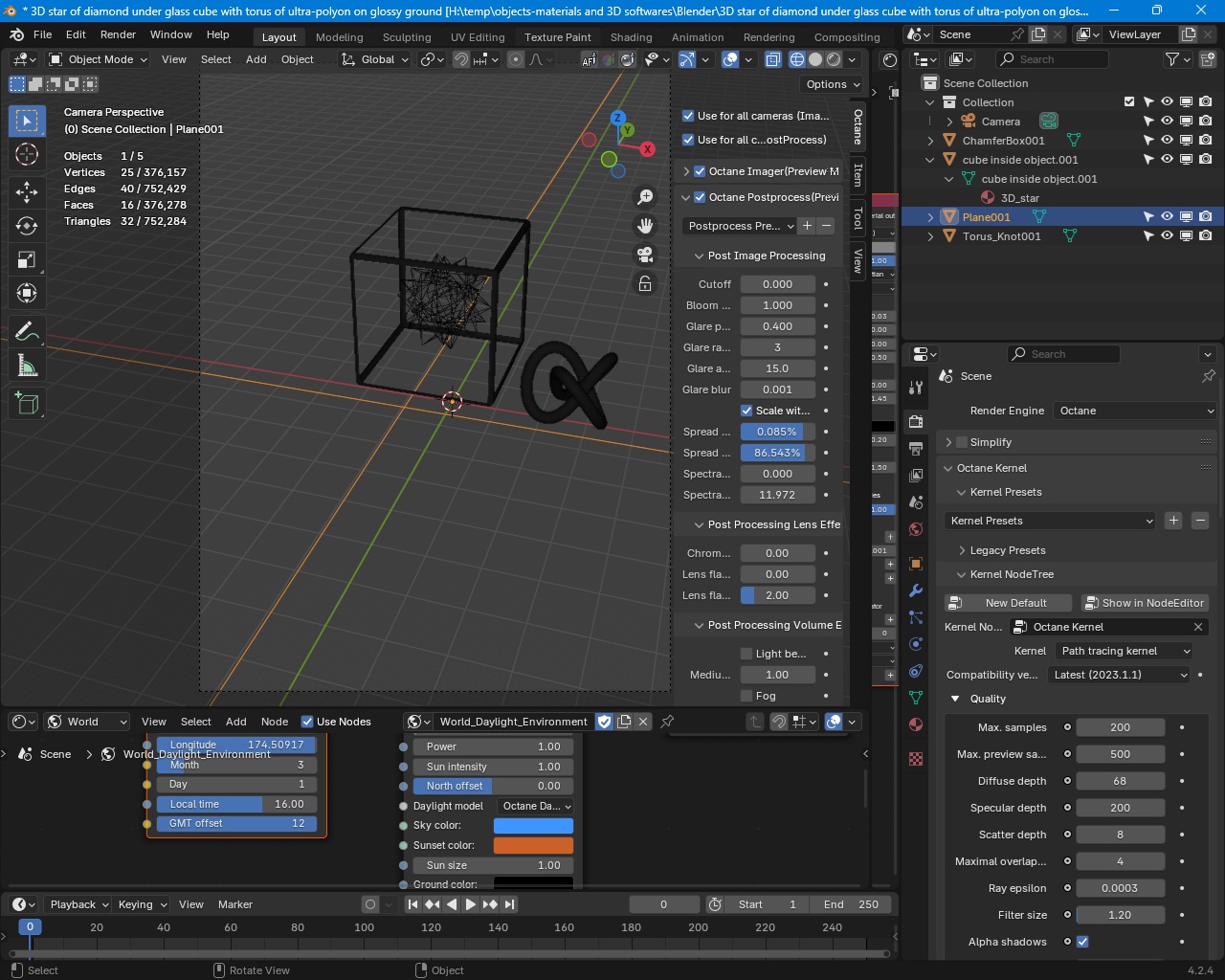Viewport: 1225px width, 980px height.
Task: Enable the 'Use for all cameras' checkbox
Action: (x=688, y=116)
